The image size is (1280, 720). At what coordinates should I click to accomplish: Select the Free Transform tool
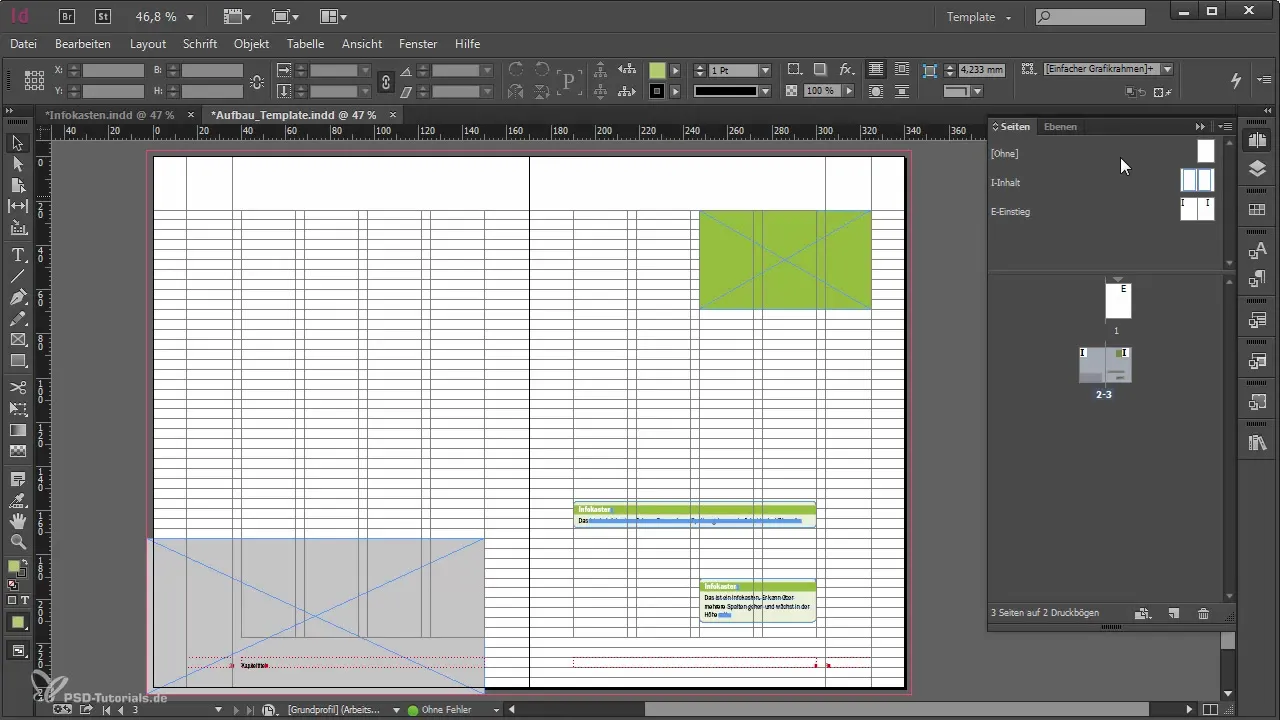18,408
